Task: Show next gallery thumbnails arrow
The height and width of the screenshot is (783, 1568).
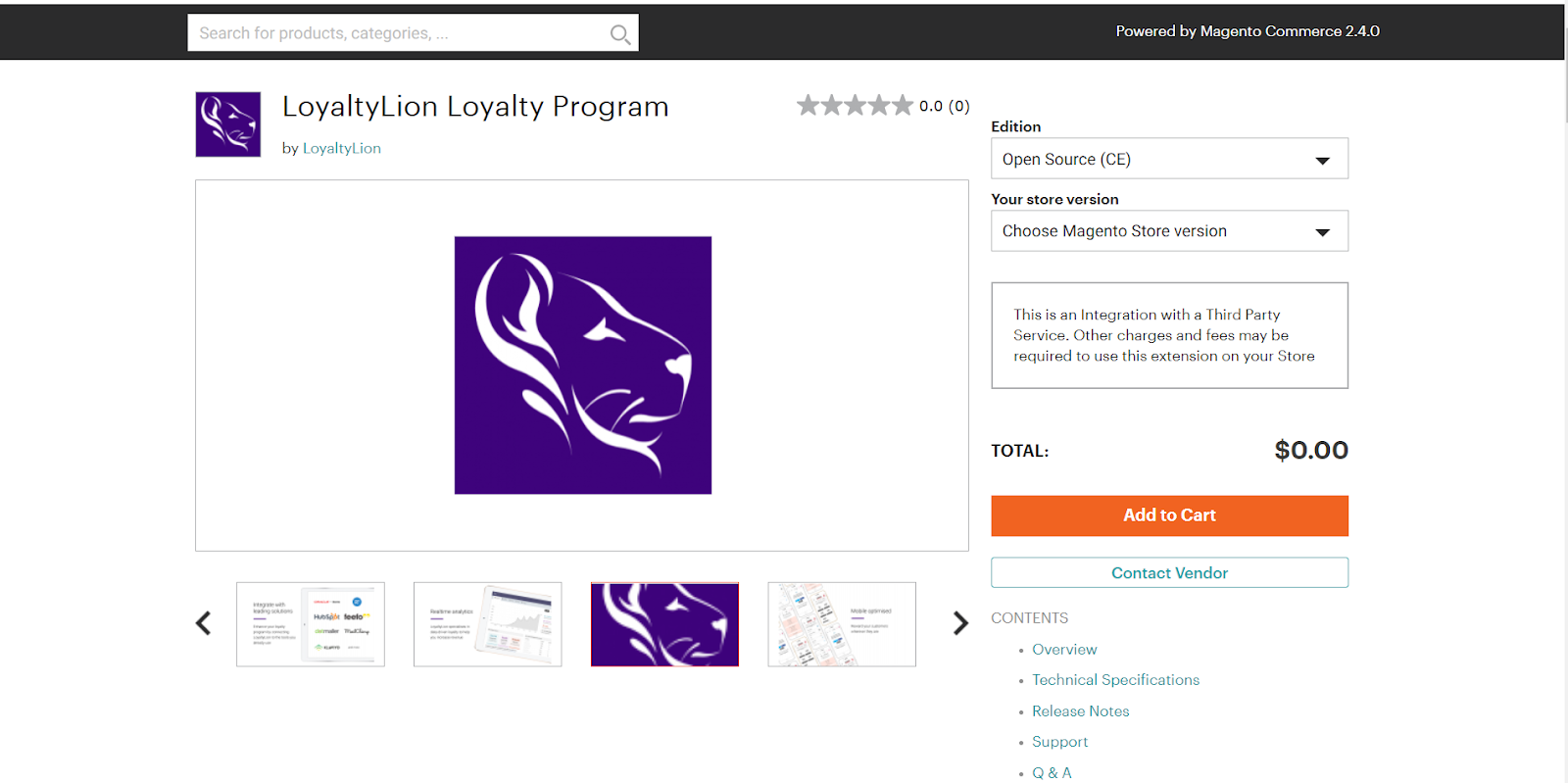Action: [960, 623]
